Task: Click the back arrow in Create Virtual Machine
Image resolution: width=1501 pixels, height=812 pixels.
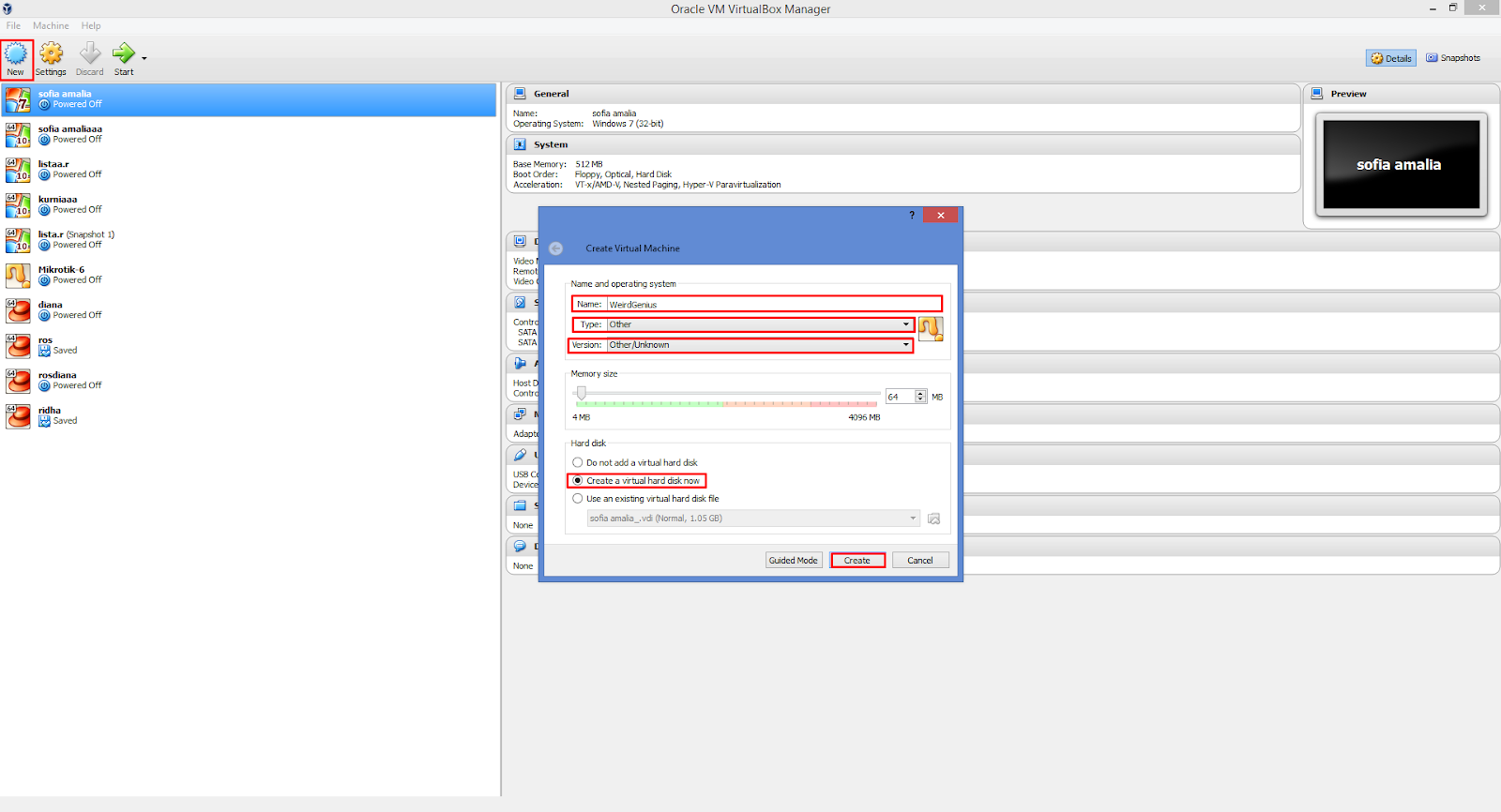Action: click(x=555, y=248)
